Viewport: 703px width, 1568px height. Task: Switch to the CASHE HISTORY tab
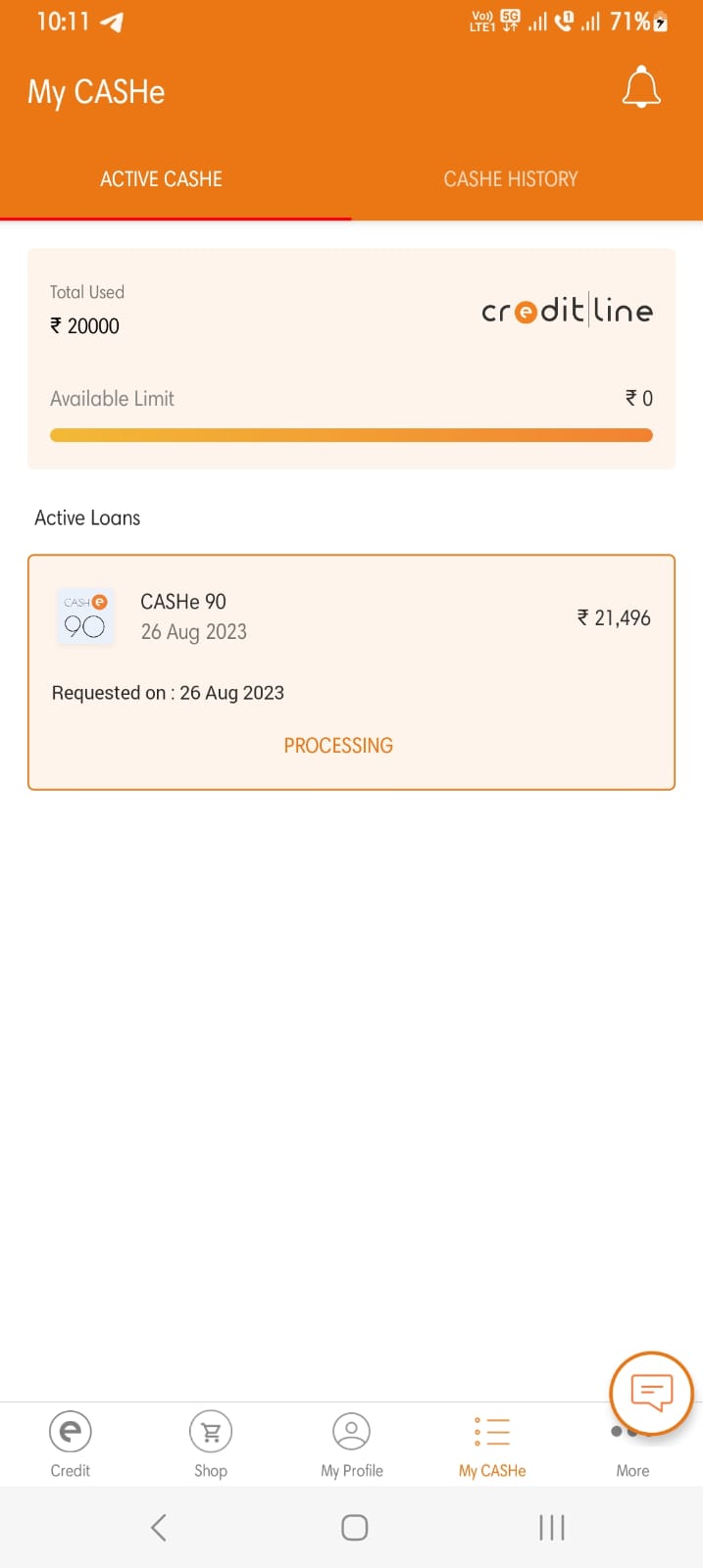click(x=511, y=179)
